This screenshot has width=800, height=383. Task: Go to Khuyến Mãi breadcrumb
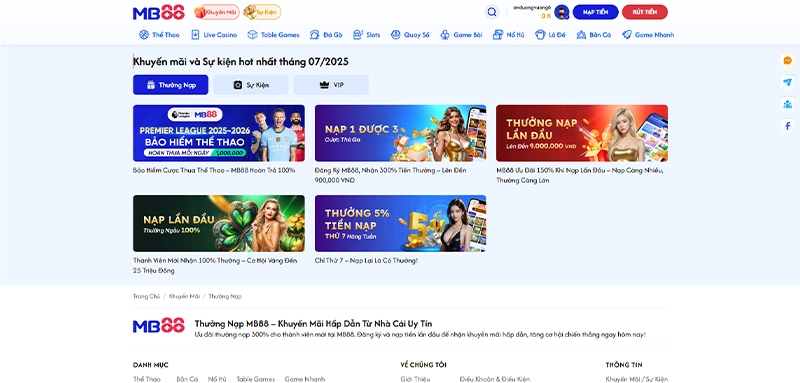(x=184, y=296)
